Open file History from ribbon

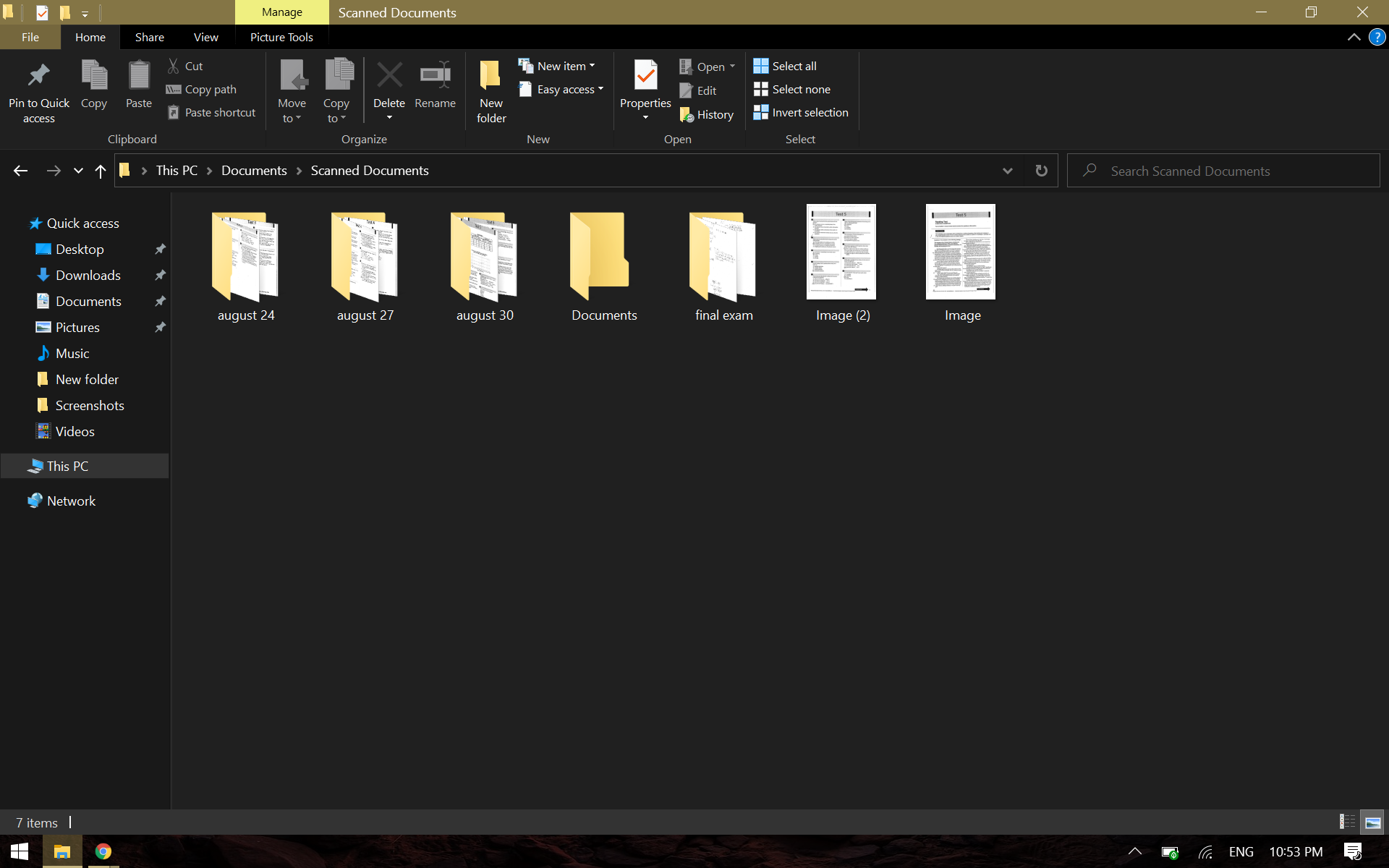(707, 114)
